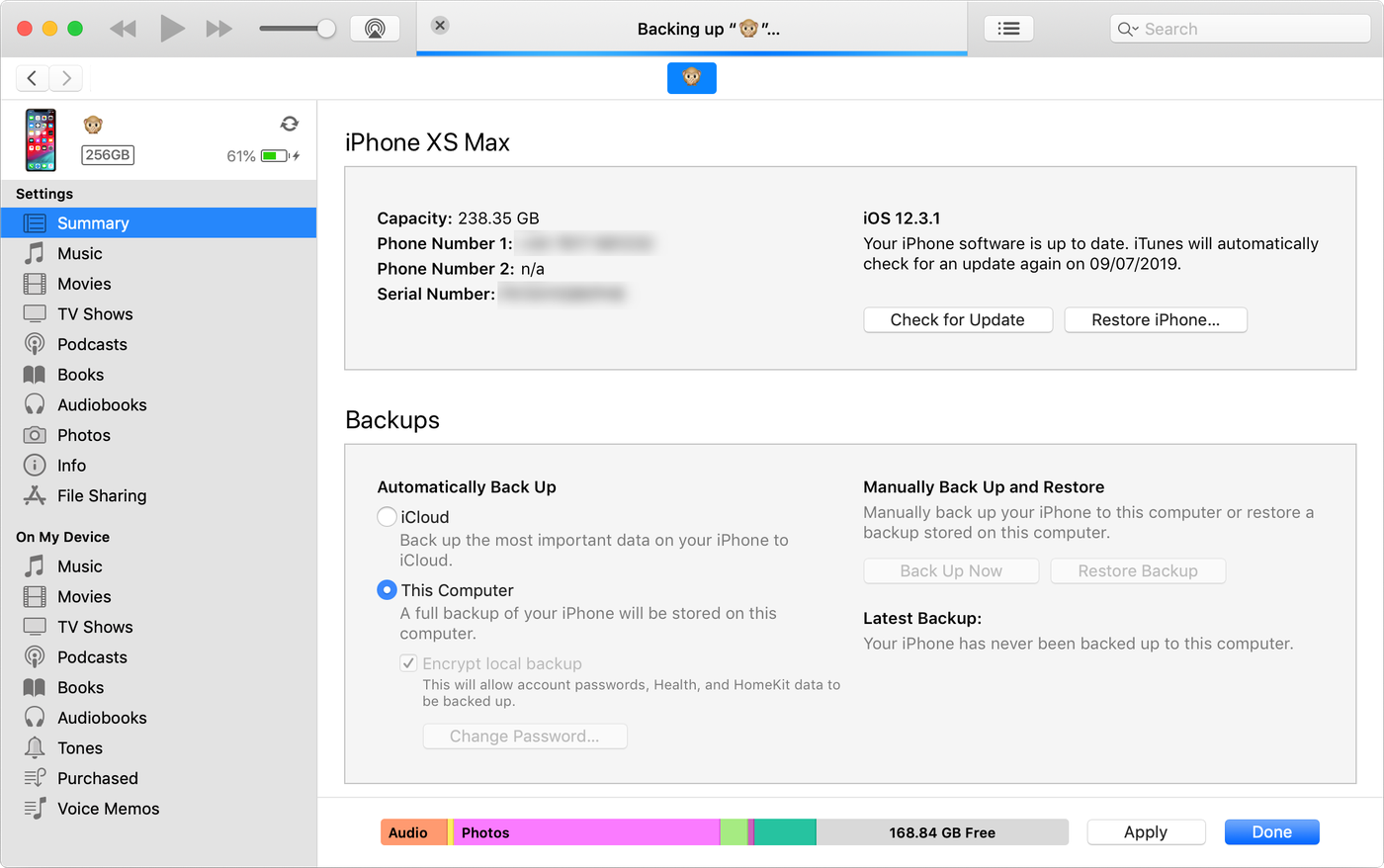Adjust the volume slider knob
Screen dimensions: 1384x868
click(x=326, y=29)
